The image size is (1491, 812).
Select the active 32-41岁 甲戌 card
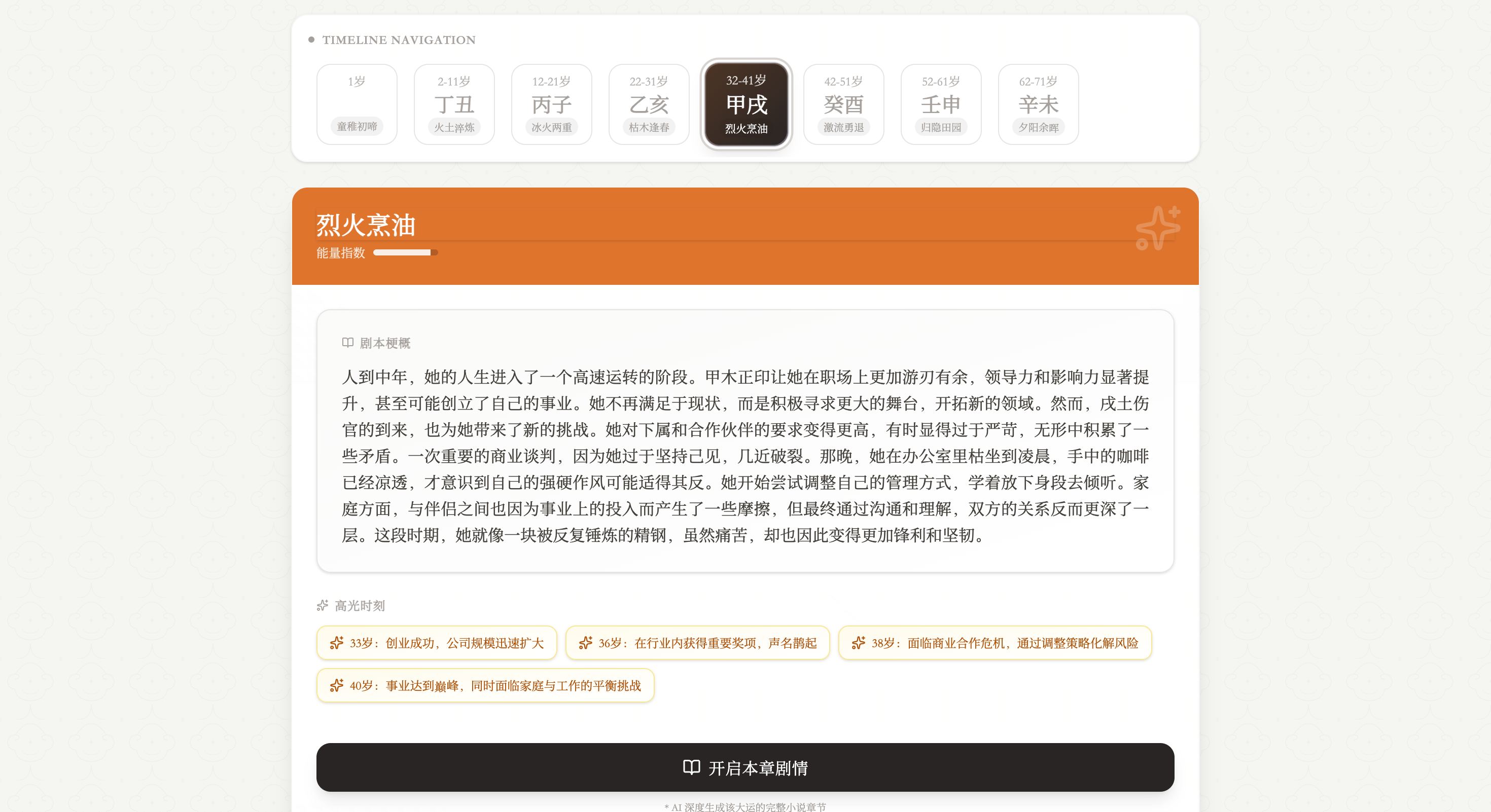[x=746, y=104]
